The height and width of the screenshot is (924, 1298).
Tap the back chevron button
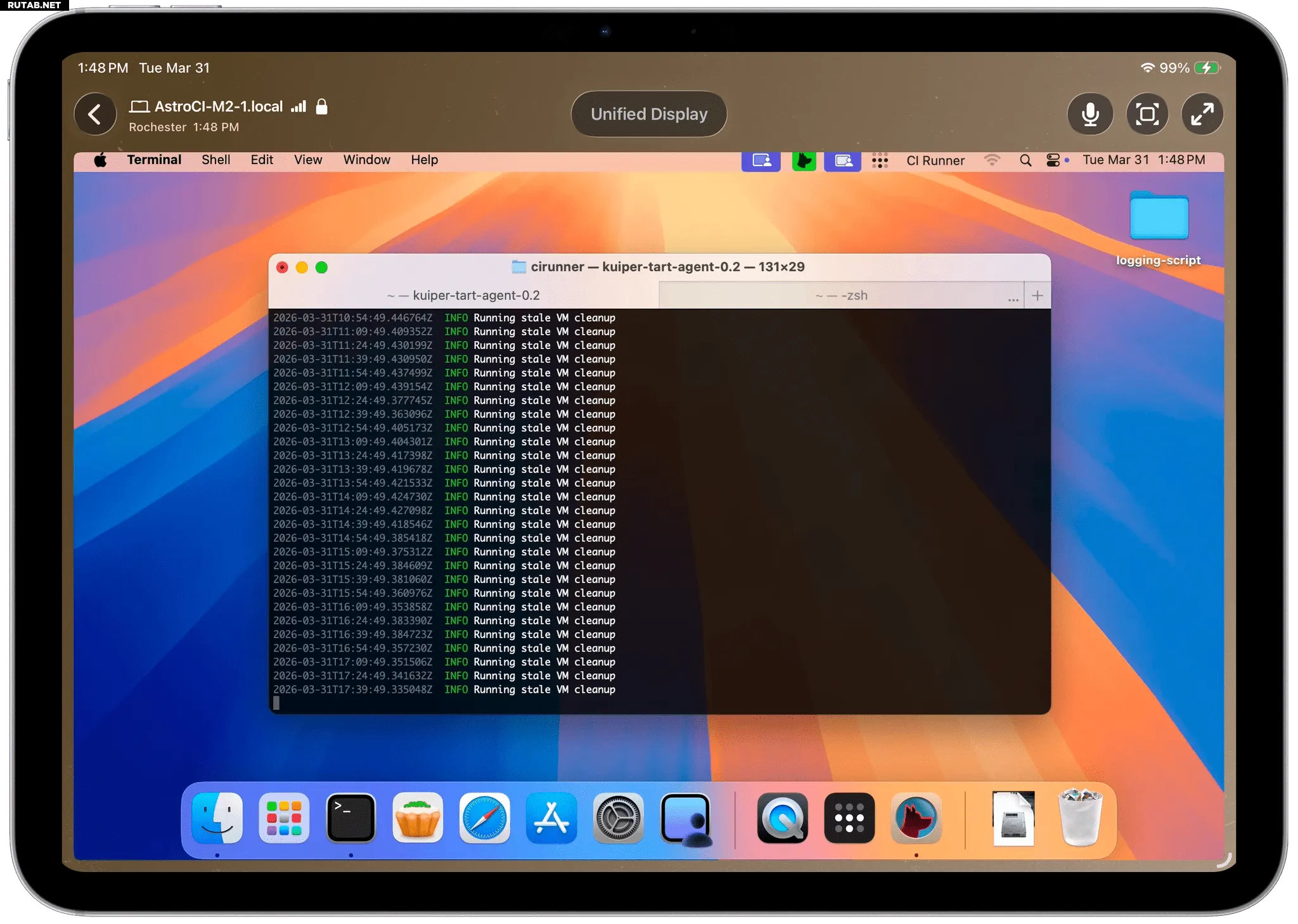(x=95, y=115)
